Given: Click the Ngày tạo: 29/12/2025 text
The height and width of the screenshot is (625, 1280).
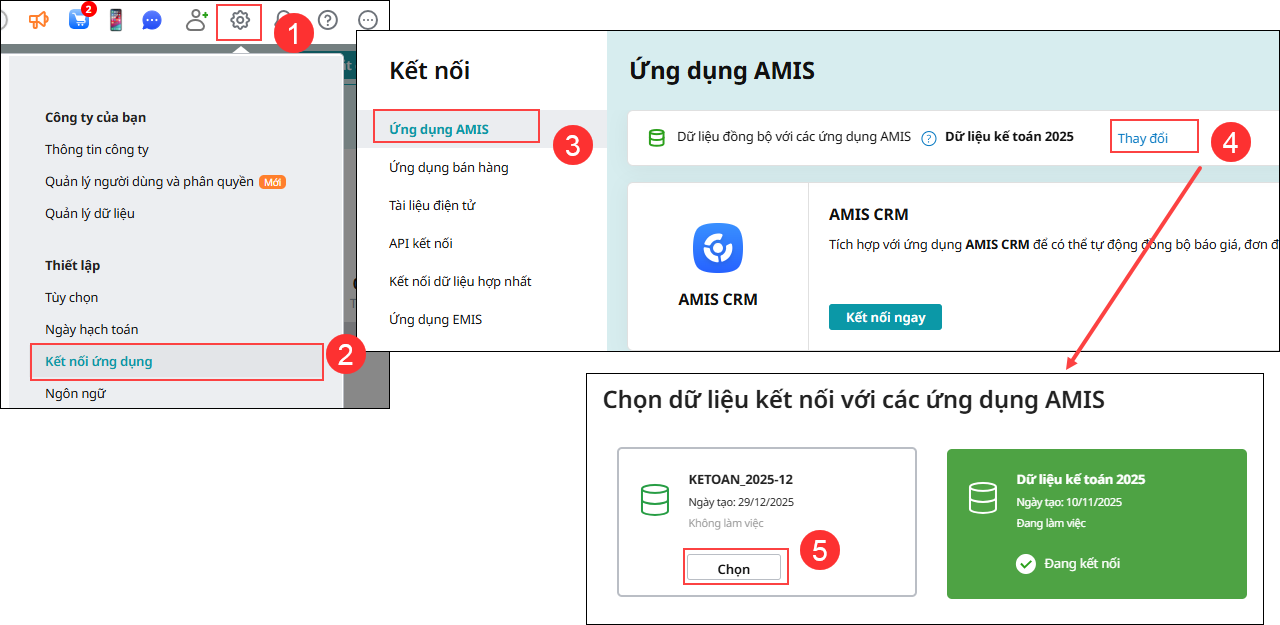Looking at the screenshot, I should point(741,502).
